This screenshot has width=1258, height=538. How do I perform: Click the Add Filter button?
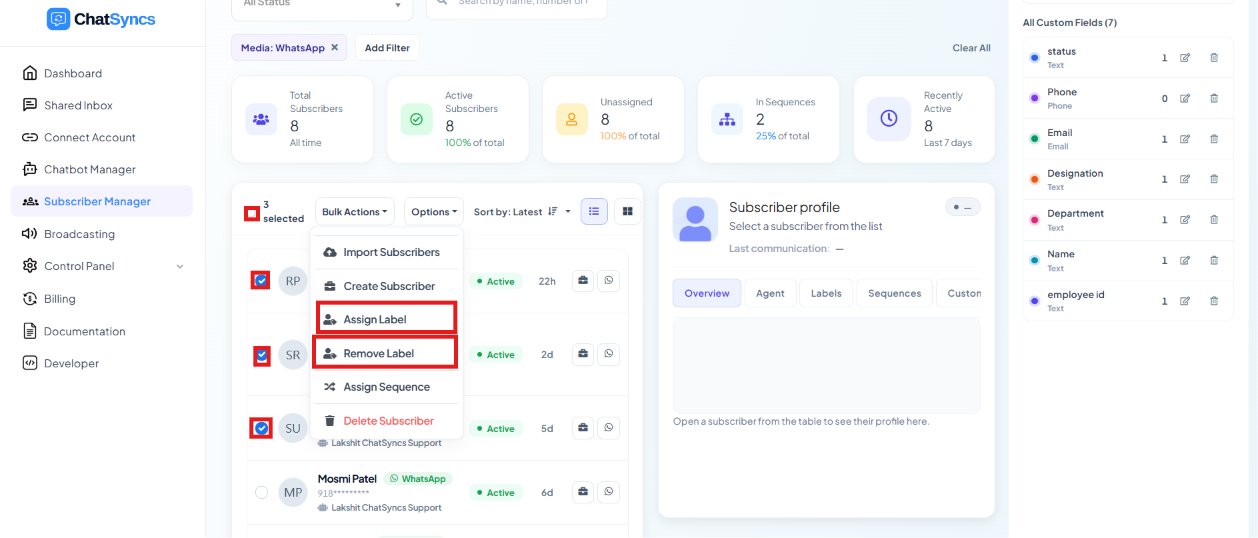click(x=387, y=47)
